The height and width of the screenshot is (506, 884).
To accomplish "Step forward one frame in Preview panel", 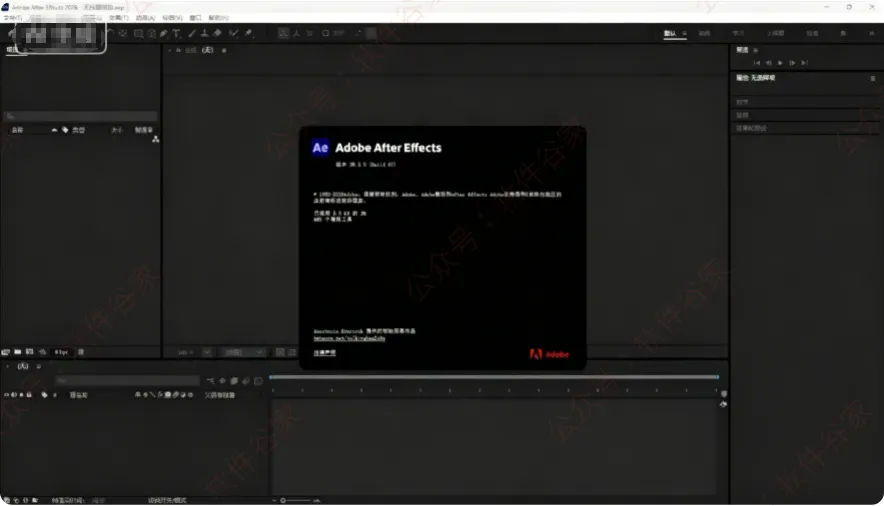I will pos(792,63).
